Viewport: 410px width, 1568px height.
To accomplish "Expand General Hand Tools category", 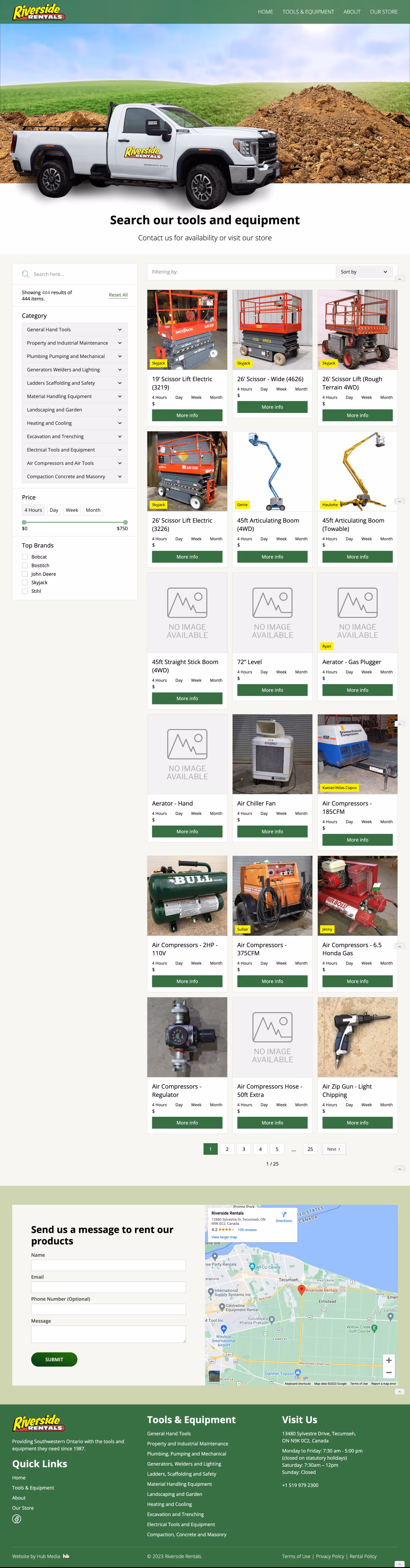I will click(75, 329).
